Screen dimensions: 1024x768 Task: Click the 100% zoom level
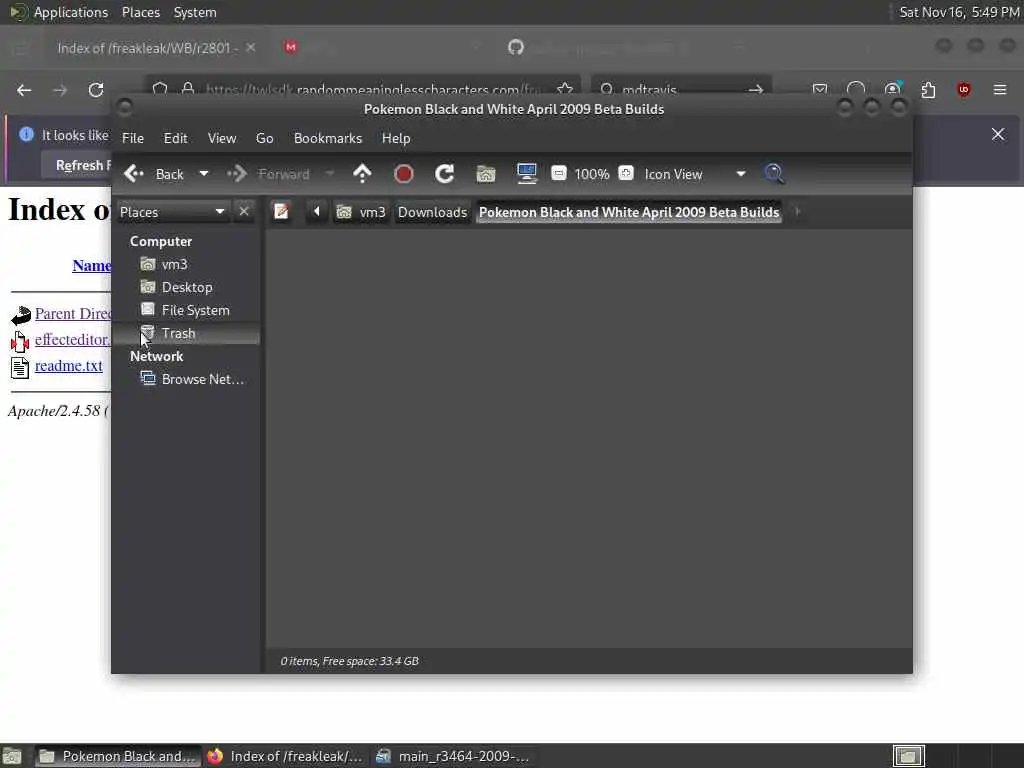pos(592,174)
